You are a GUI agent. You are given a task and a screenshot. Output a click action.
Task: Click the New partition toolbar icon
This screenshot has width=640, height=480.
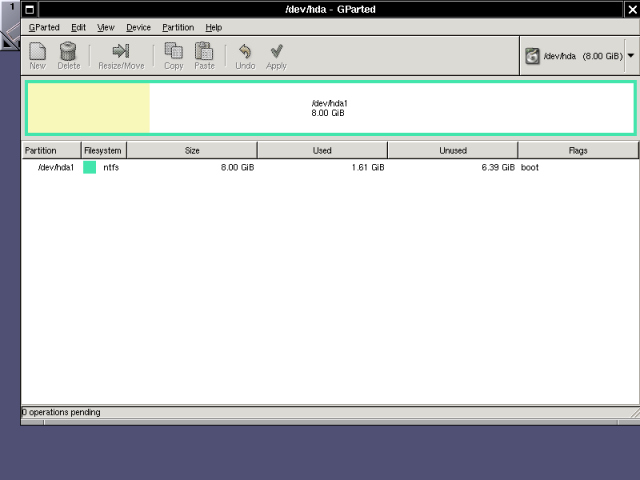(x=38, y=51)
